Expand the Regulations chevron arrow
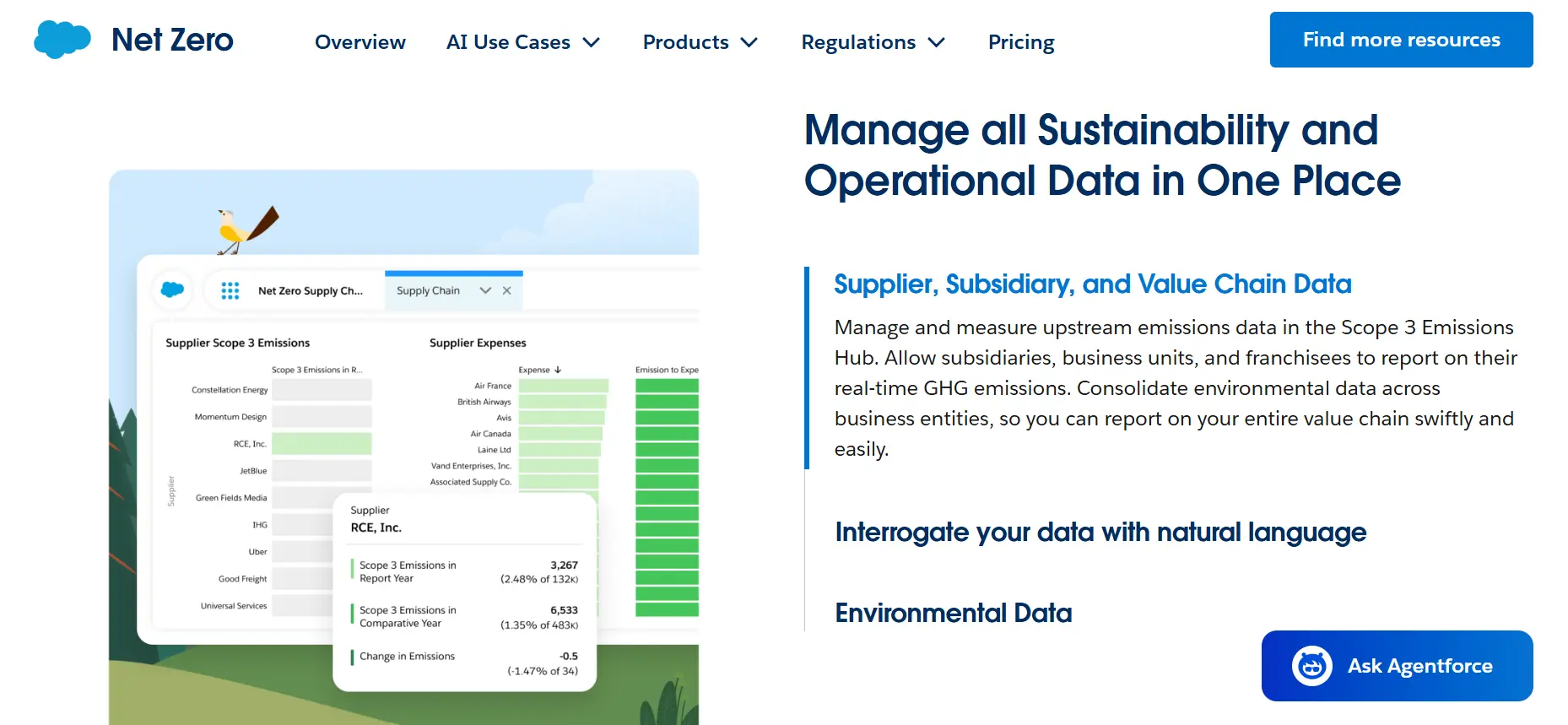The width and height of the screenshot is (1568, 725). tap(936, 42)
